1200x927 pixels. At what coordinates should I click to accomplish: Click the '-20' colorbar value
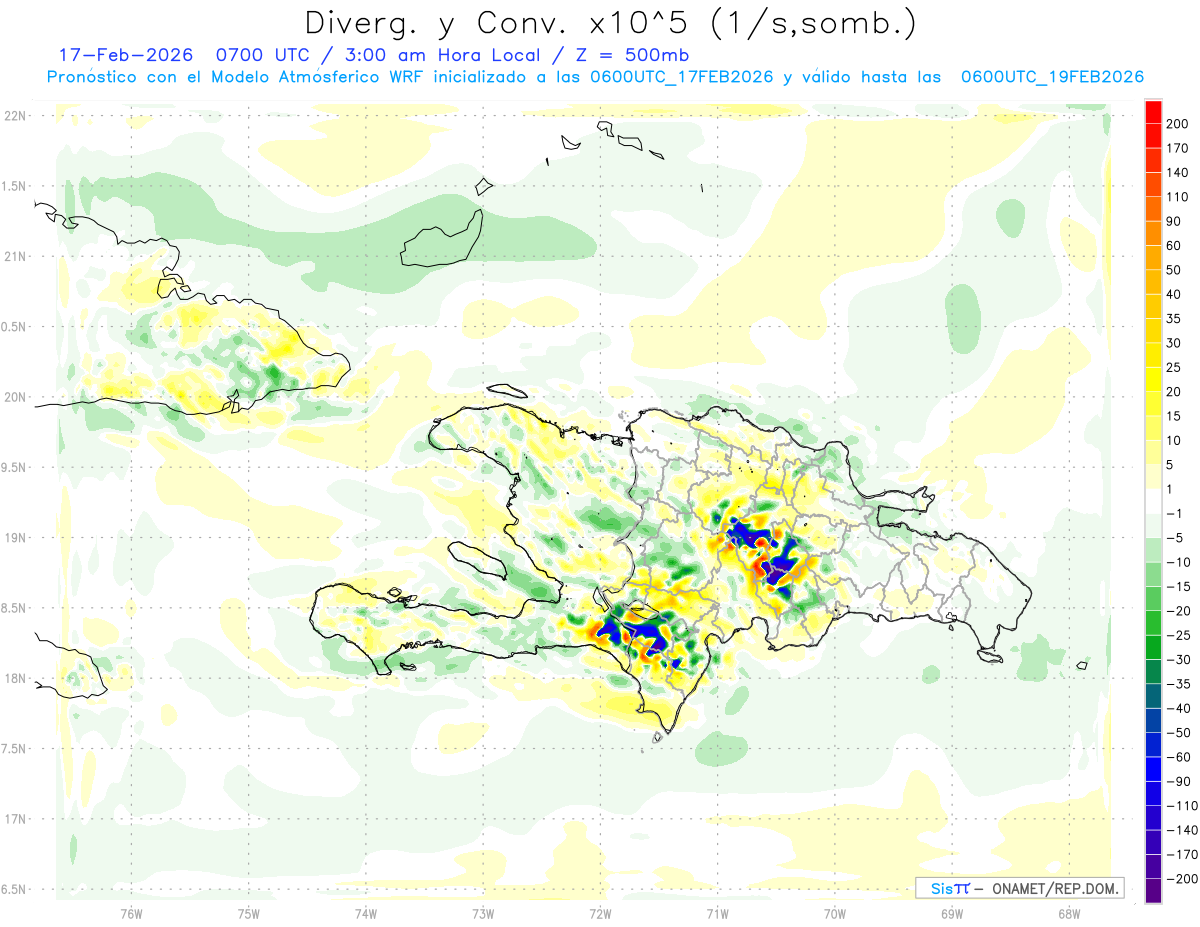pos(1180,611)
